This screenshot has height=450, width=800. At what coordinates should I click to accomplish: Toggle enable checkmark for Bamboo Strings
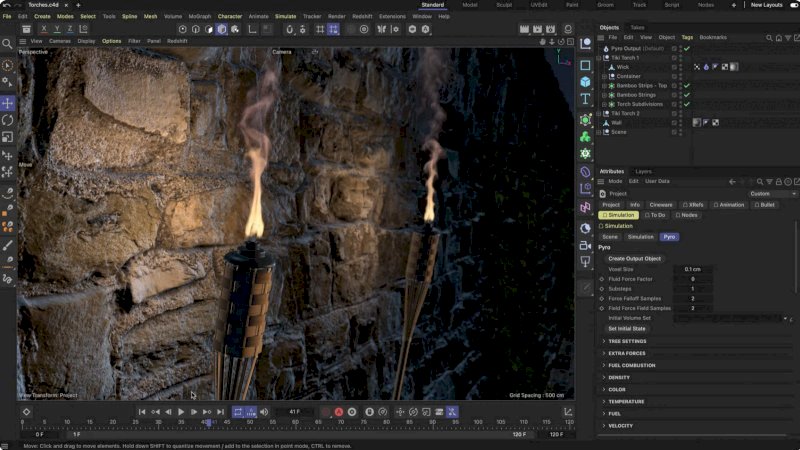click(x=687, y=95)
